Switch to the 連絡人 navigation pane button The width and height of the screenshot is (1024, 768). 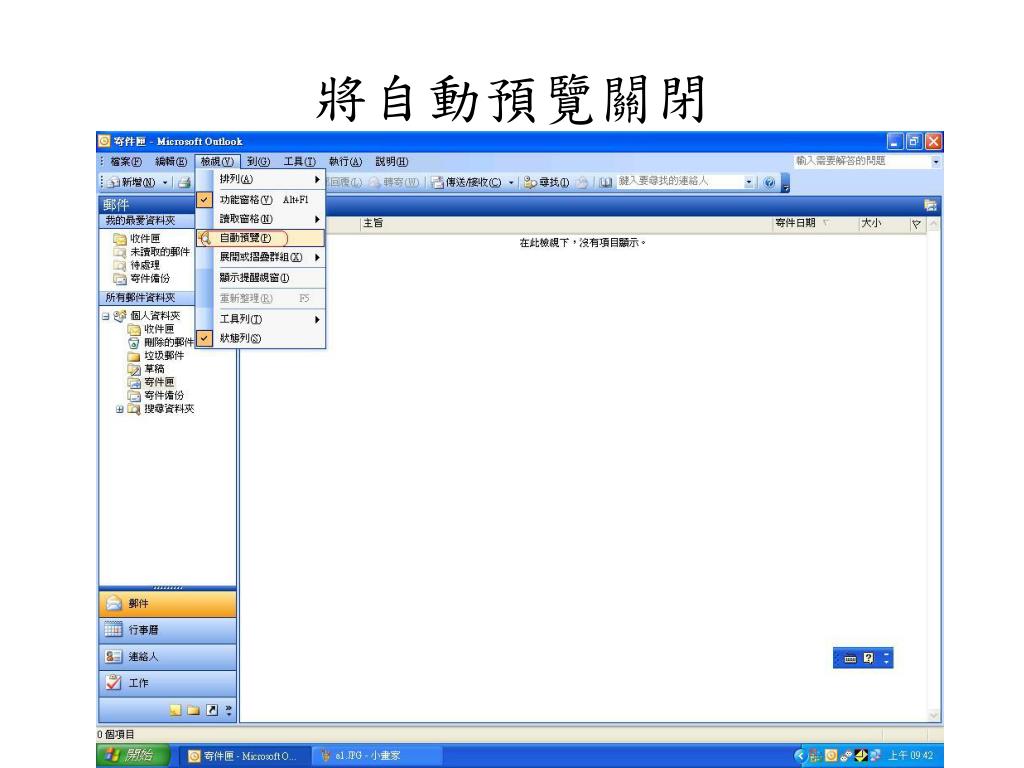pyautogui.click(x=168, y=656)
